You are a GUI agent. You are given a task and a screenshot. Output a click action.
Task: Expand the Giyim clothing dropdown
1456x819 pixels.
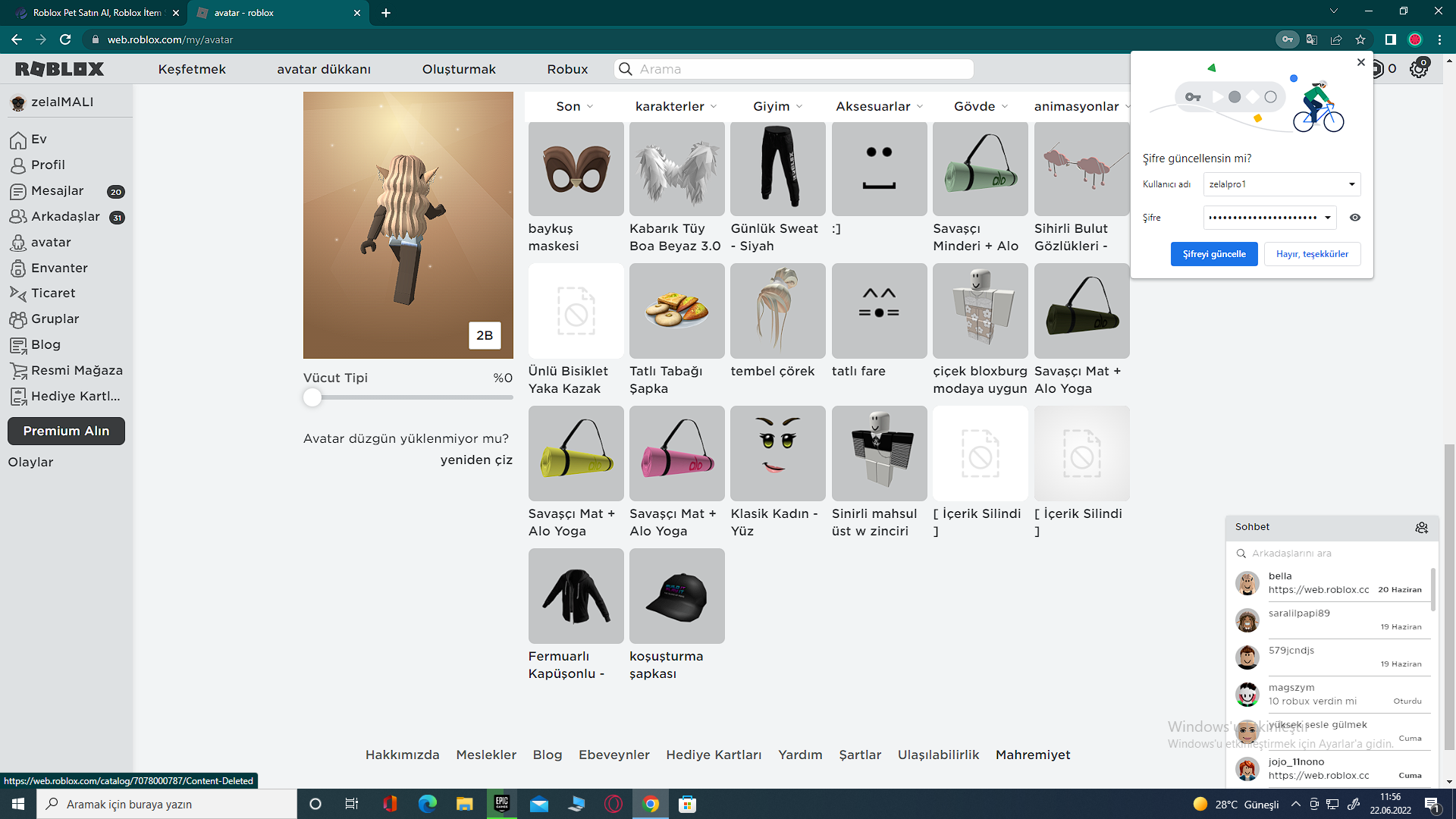pyautogui.click(x=777, y=106)
